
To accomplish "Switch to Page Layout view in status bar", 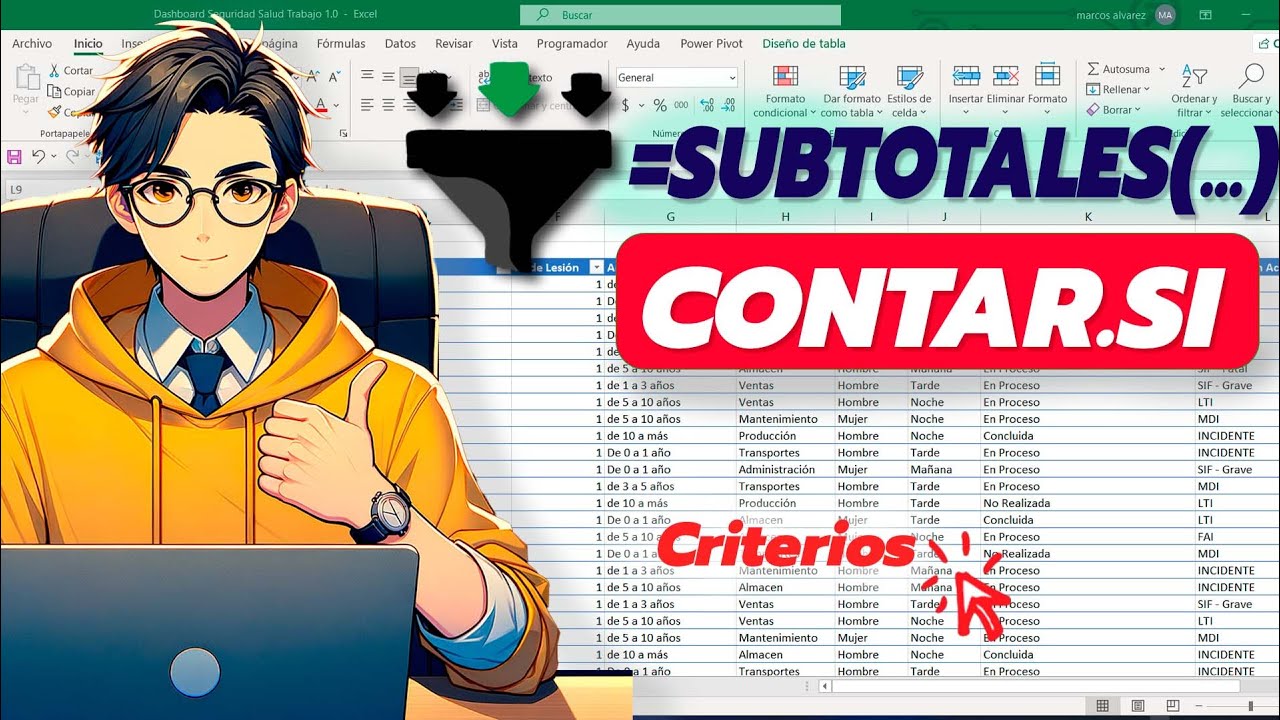I will point(1138,706).
